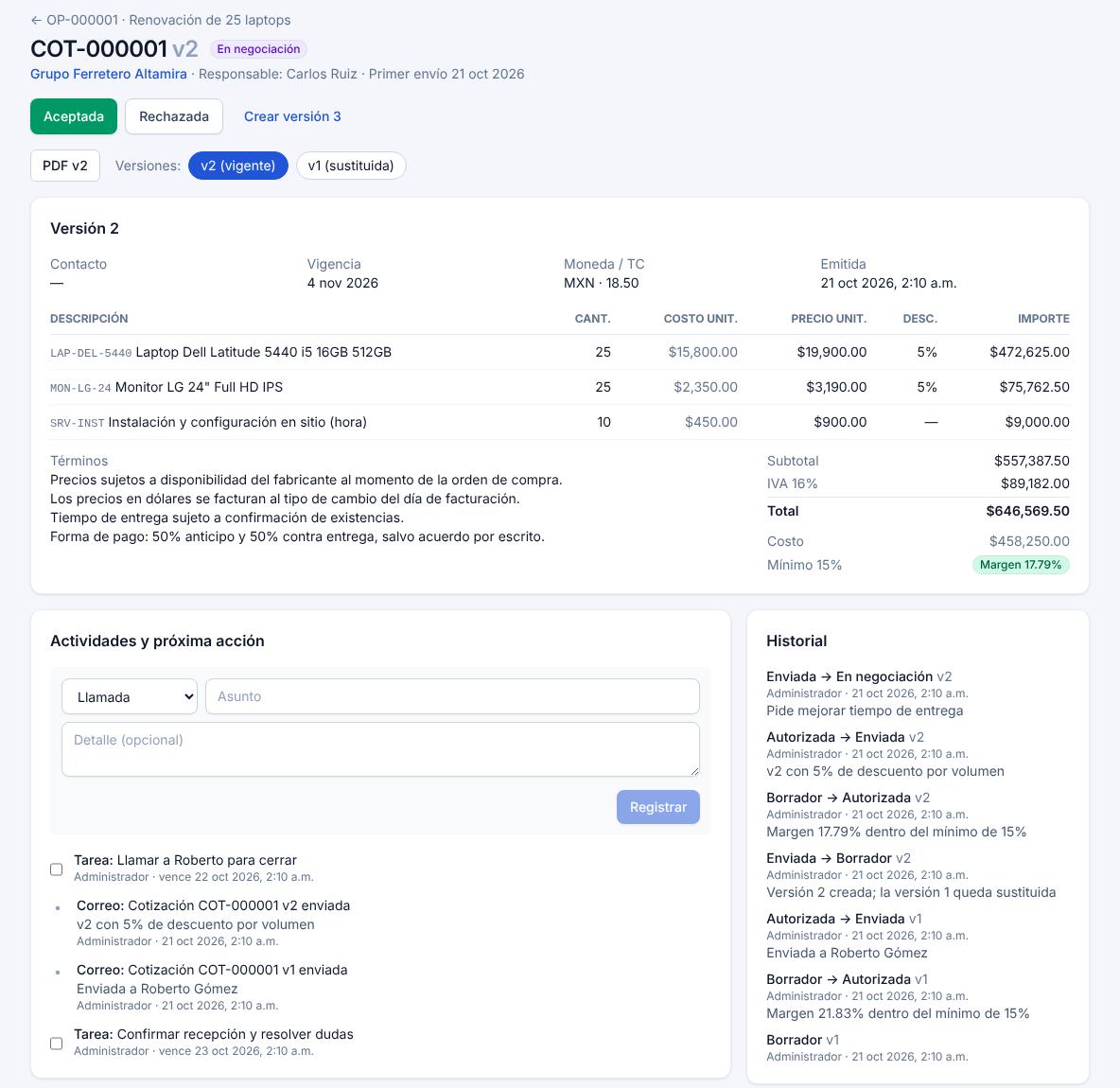Click the LAP-DEL-5440 laptop line item

click(x=559, y=352)
